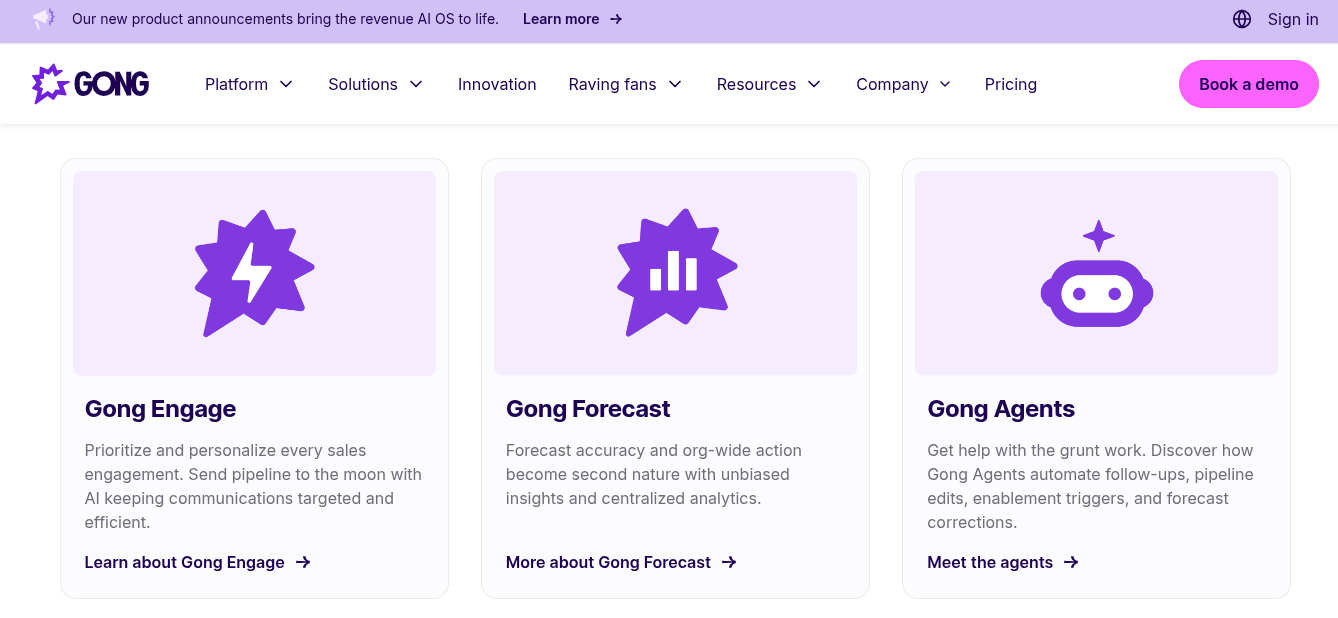Click arrow after More about Gong Forecast
This screenshot has width=1338, height=618.
pos(729,562)
